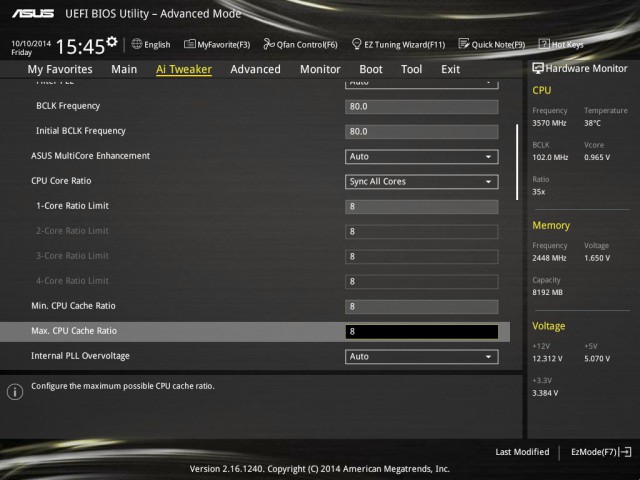Click the 35x ratio value
This screenshot has height=480, width=640.
pos(538,192)
